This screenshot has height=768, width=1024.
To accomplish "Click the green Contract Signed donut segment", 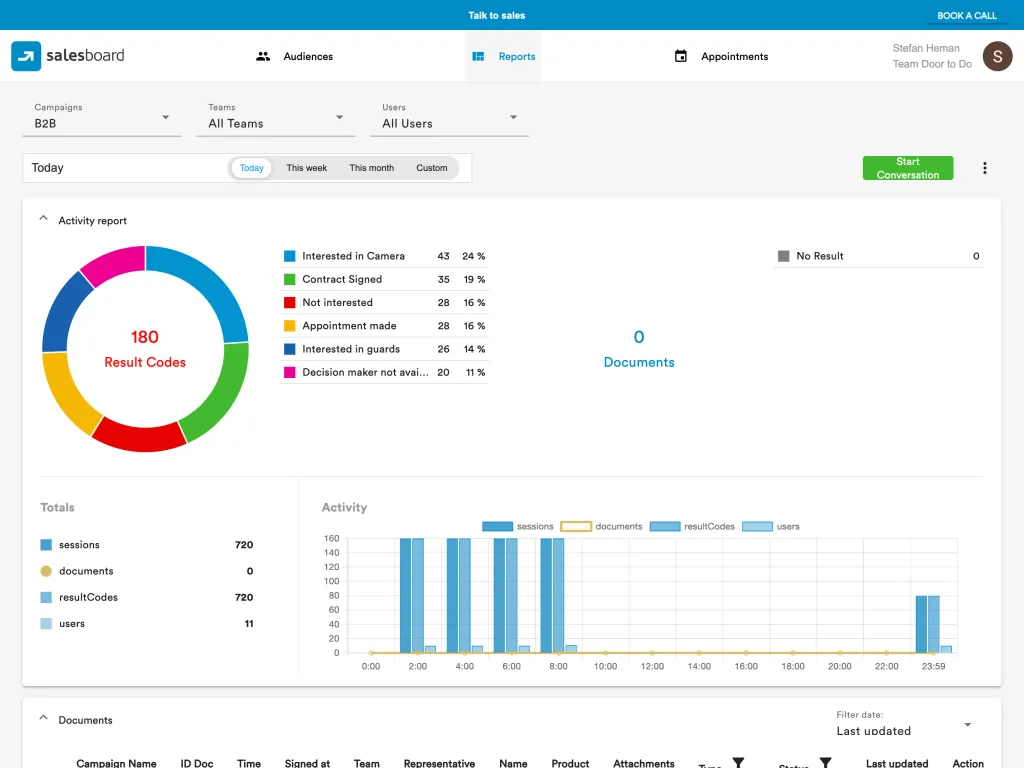I will coord(225,397).
